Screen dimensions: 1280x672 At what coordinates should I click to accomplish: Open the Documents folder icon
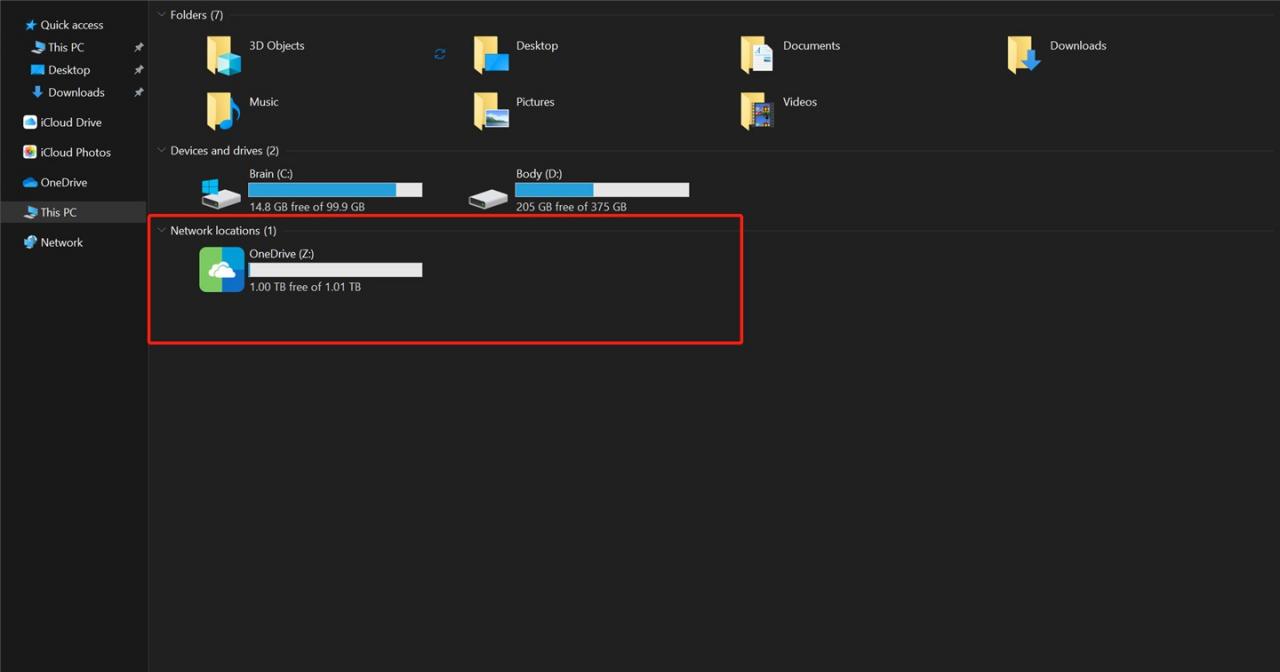click(x=757, y=55)
